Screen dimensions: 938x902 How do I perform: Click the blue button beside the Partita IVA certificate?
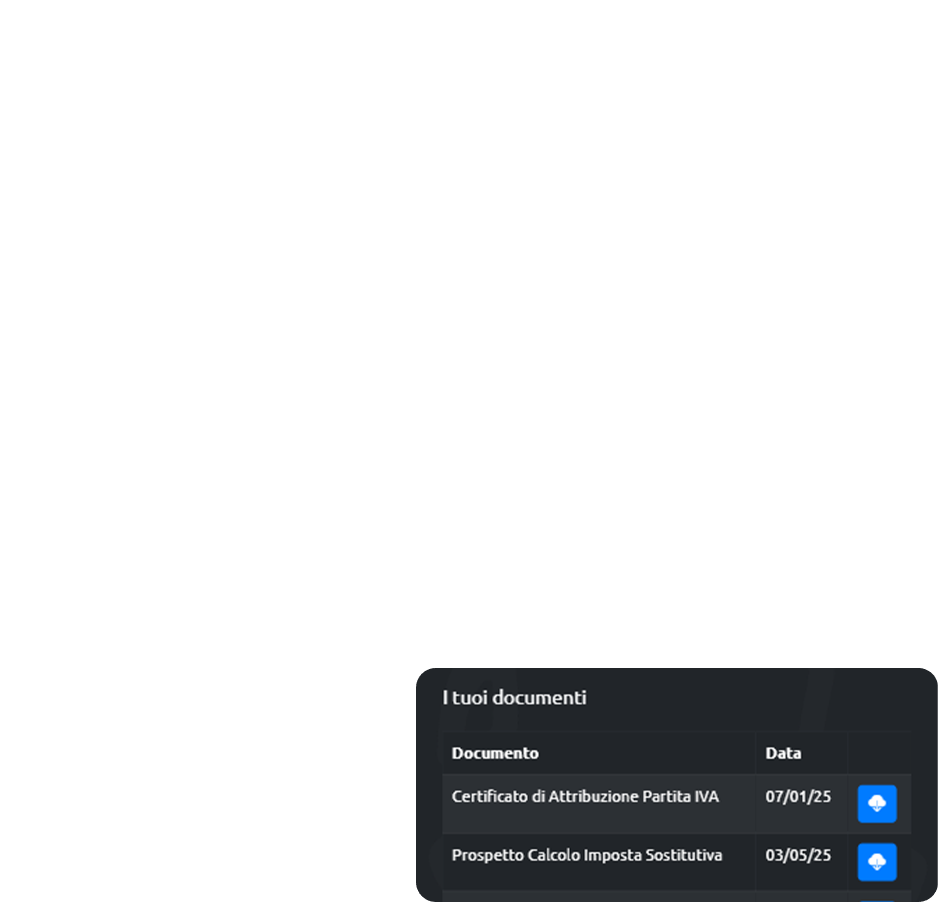coord(877,803)
